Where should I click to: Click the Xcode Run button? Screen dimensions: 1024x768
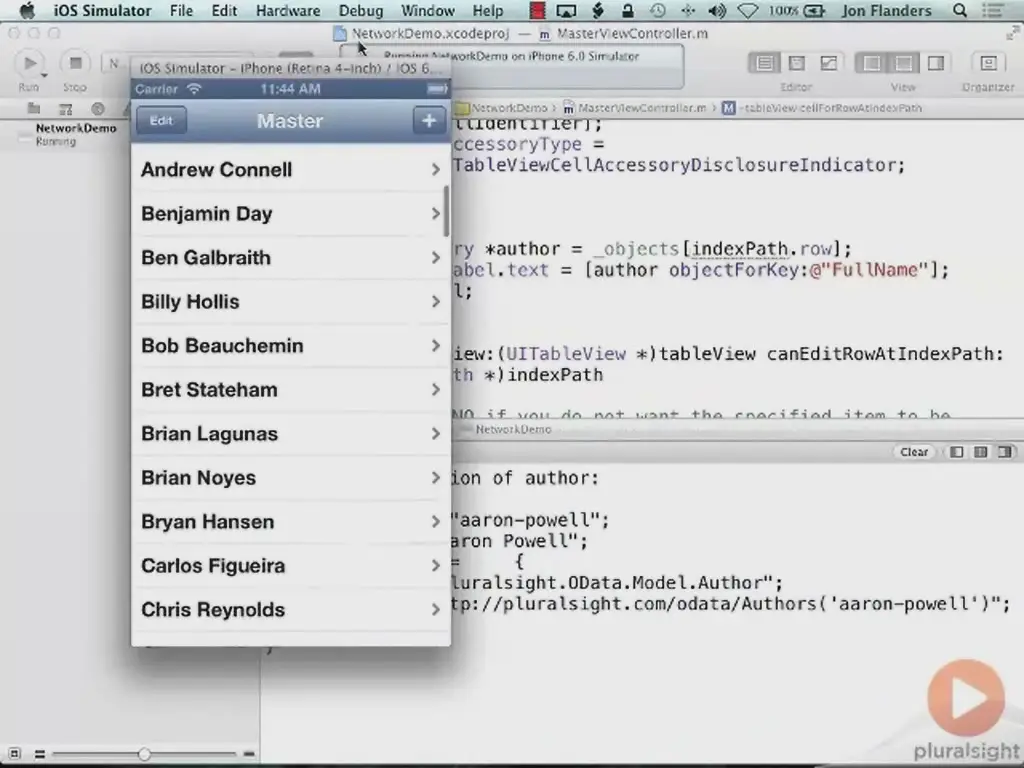29,63
